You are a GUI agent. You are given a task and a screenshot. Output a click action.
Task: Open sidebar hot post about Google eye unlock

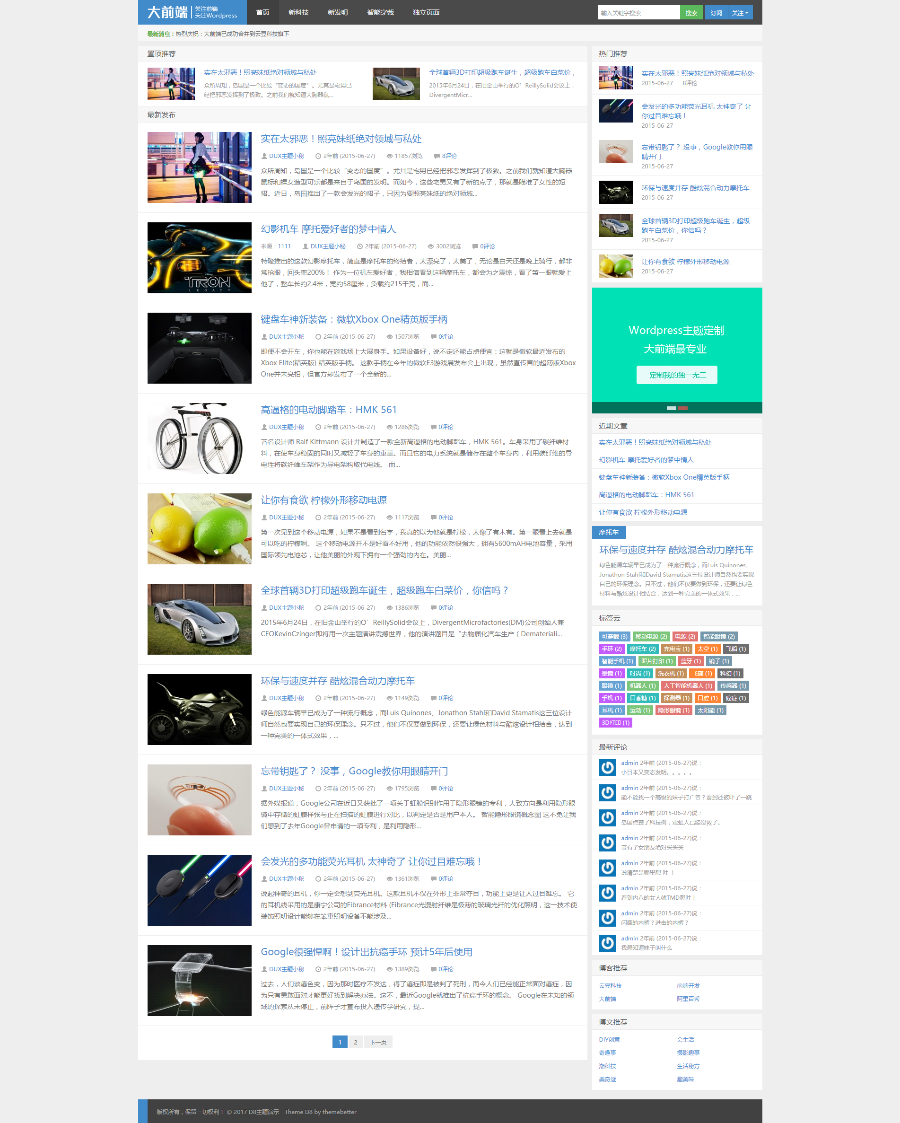(696, 151)
